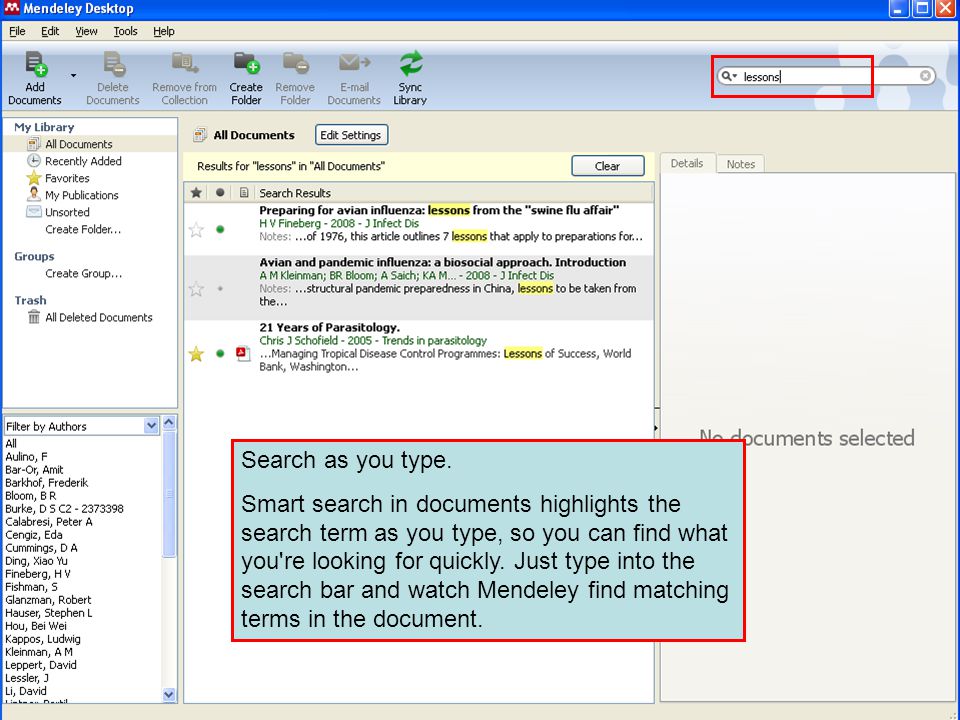The width and height of the screenshot is (960, 720).
Task: Open All Deleted Documents in Trash
Action: pos(99,317)
